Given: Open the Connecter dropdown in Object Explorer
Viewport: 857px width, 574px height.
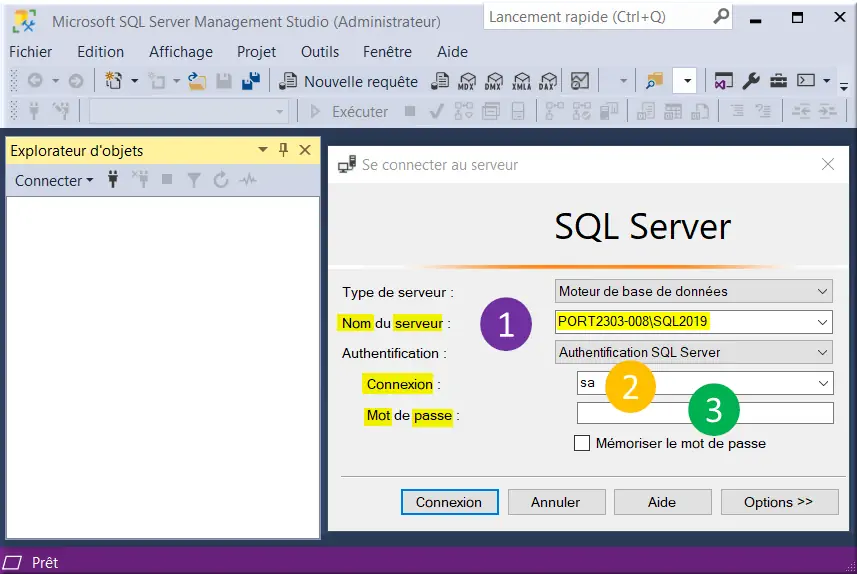Looking at the screenshot, I should click(54, 180).
